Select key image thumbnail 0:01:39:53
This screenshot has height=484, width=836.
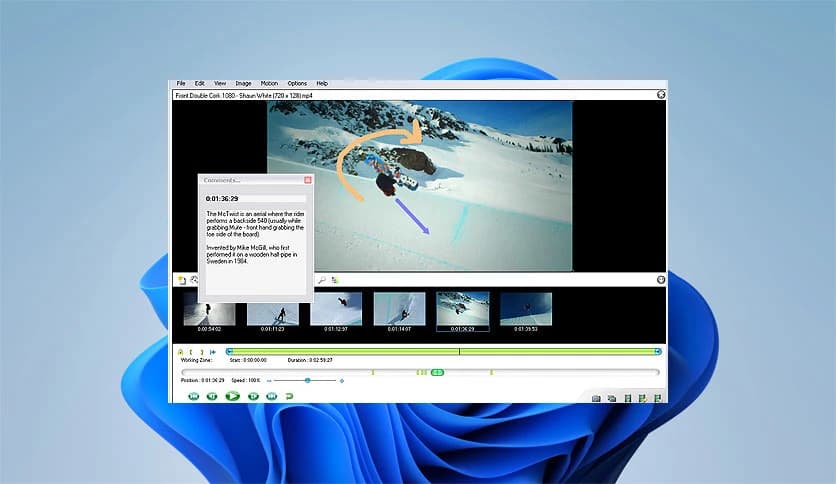click(526, 309)
